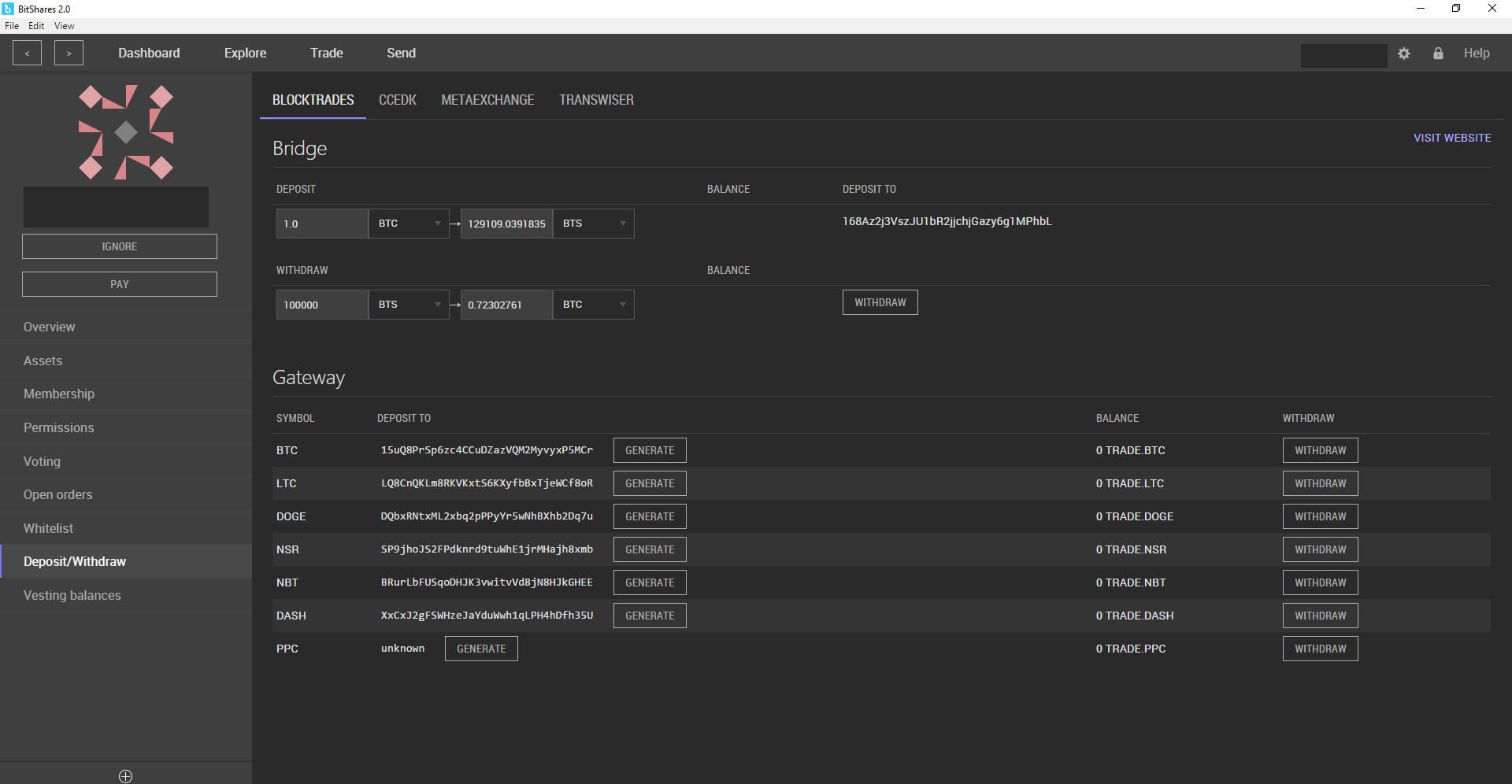Generate a new LTC deposit address
1512x784 pixels.
(650, 483)
